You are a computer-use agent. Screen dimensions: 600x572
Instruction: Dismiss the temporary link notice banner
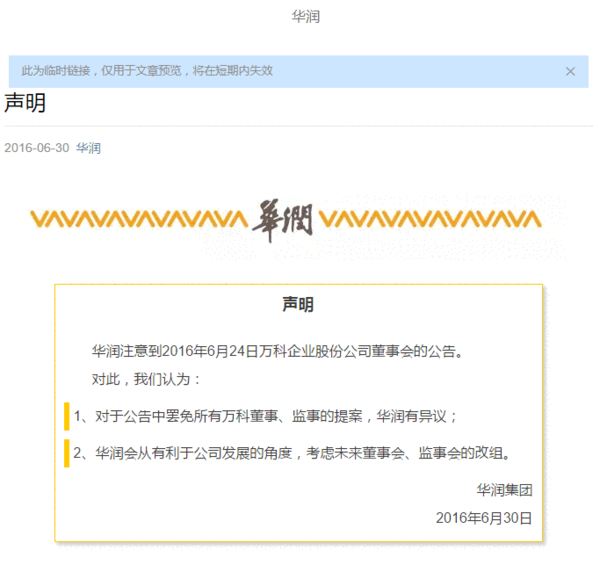570,72
